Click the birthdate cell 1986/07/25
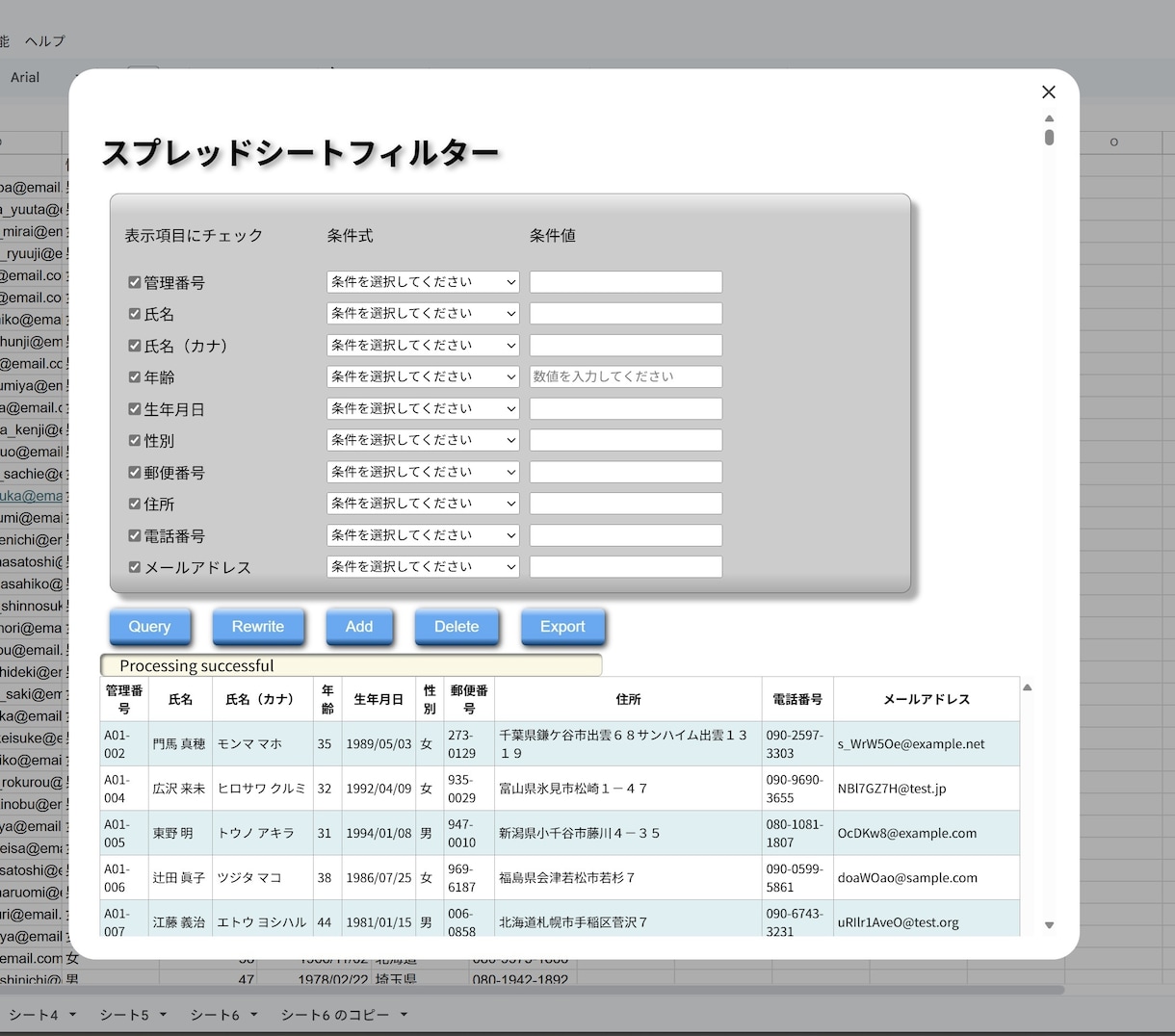The image size is (1175, 1036). coord(379,877)
